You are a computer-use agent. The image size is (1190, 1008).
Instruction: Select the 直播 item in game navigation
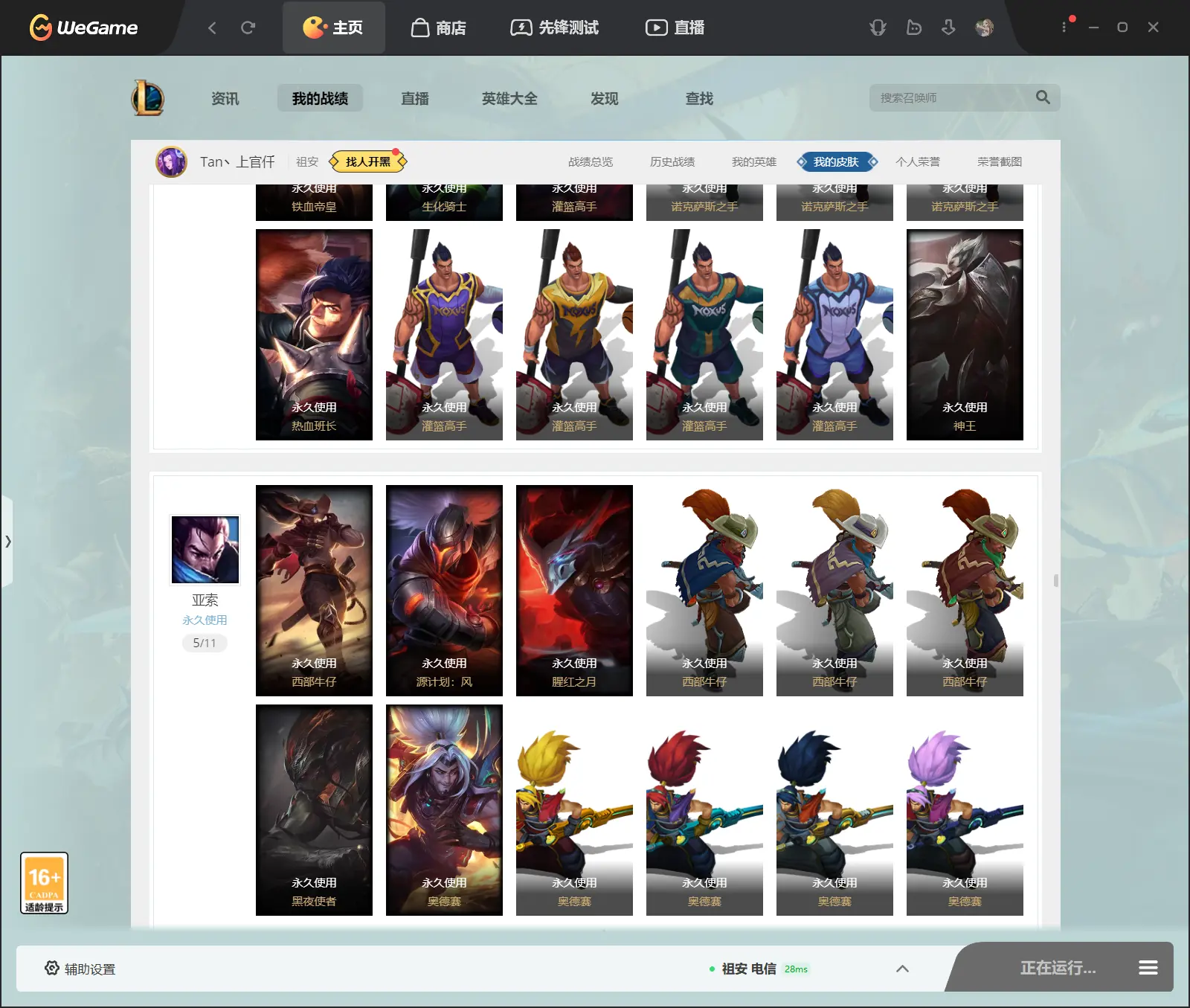415,98
